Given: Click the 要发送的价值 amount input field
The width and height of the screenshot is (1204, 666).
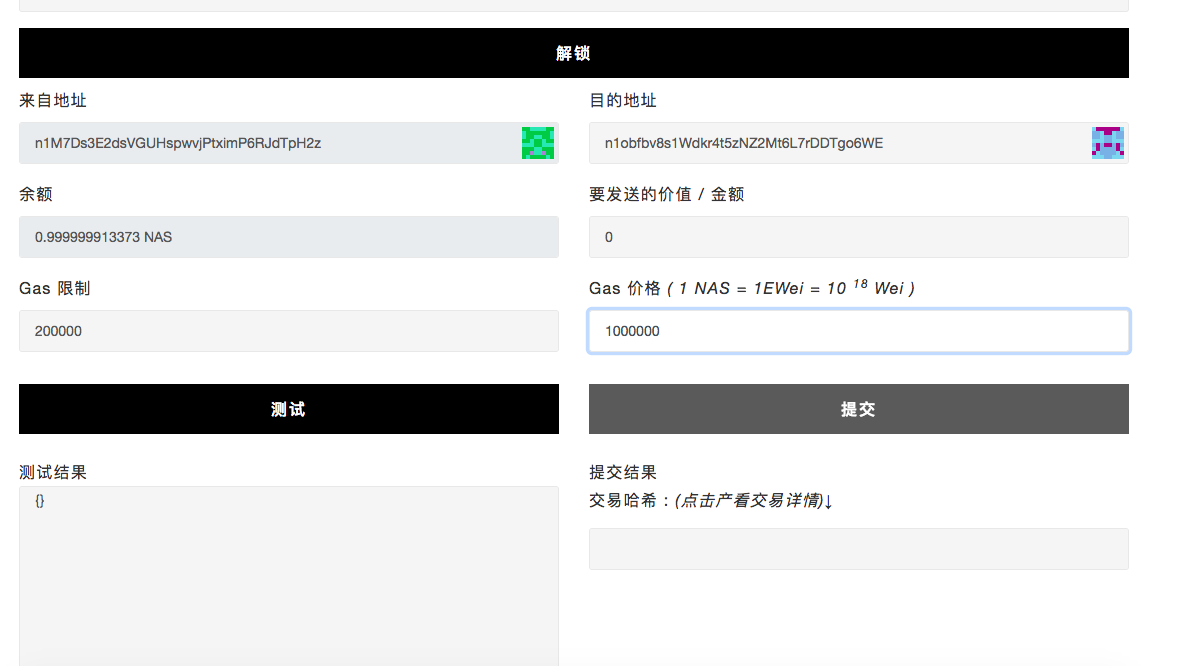Looking at the screenshot, I should pyautogui.click(x=859, y=237).
